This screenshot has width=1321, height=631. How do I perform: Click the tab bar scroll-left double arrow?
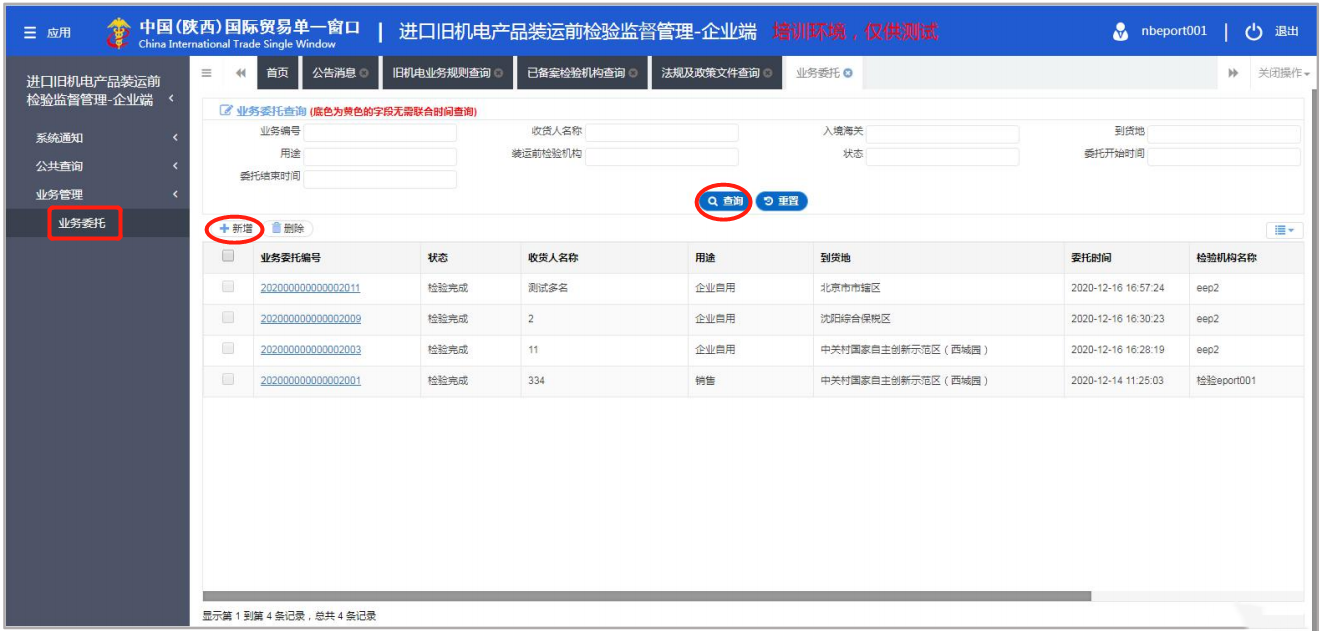pyautogui.click(x=241, y=73)
